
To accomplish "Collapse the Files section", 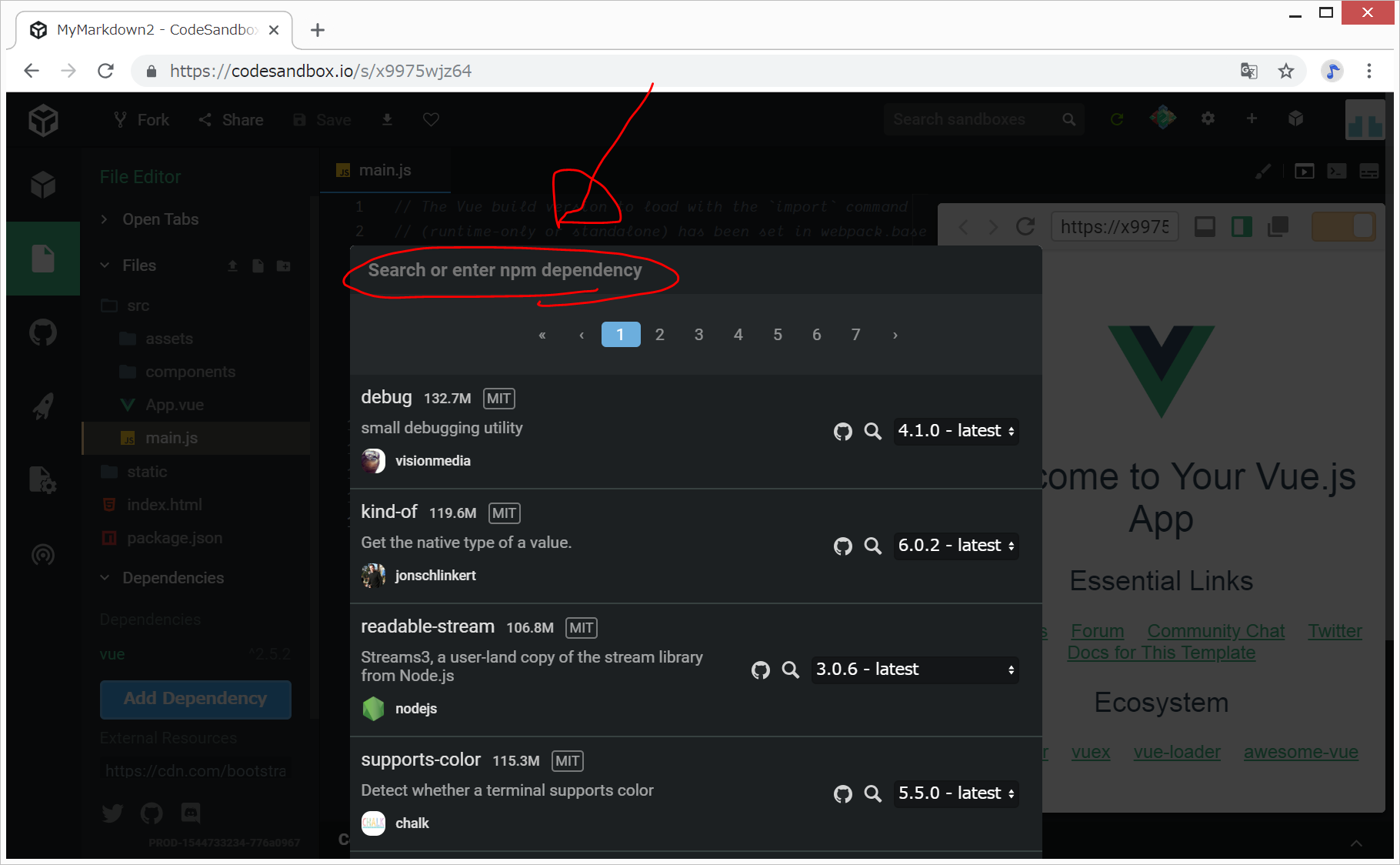I will click(105, 266).
